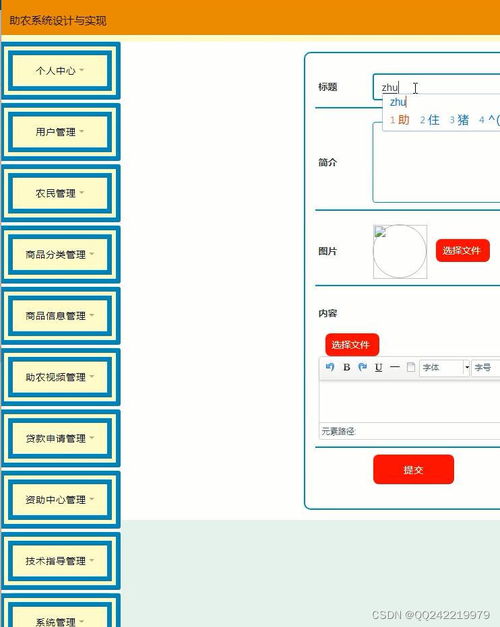
Task: Expand the 个人中心 sidebar menu
Action: [x=60, y=71]
